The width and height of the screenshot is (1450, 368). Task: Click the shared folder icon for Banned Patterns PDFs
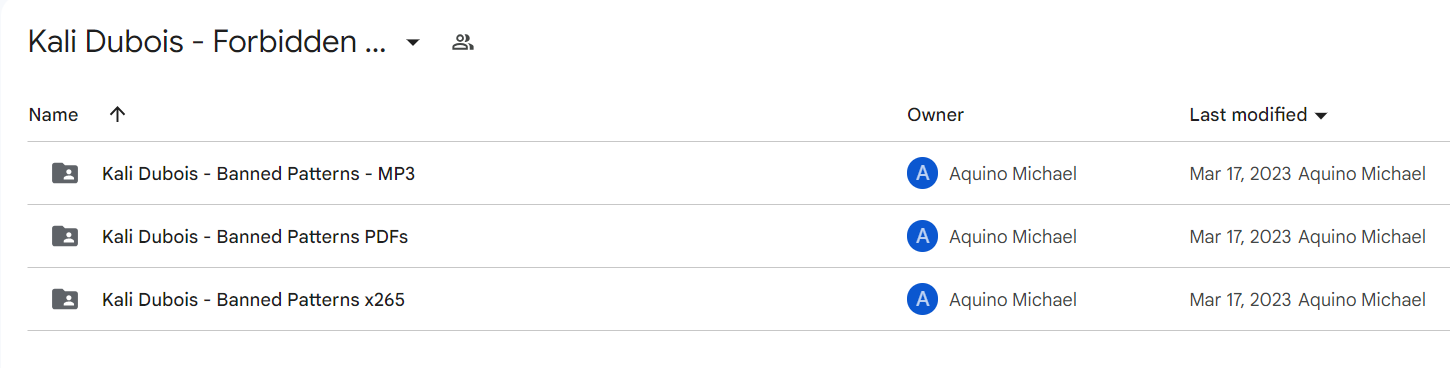tap(65, 236)
